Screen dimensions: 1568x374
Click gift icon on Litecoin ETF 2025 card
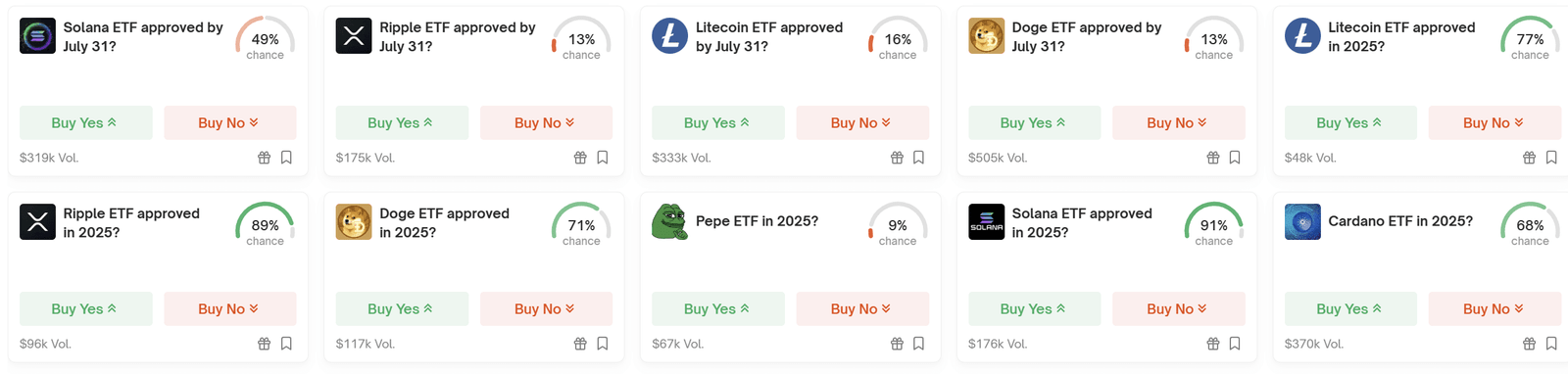1529,158
